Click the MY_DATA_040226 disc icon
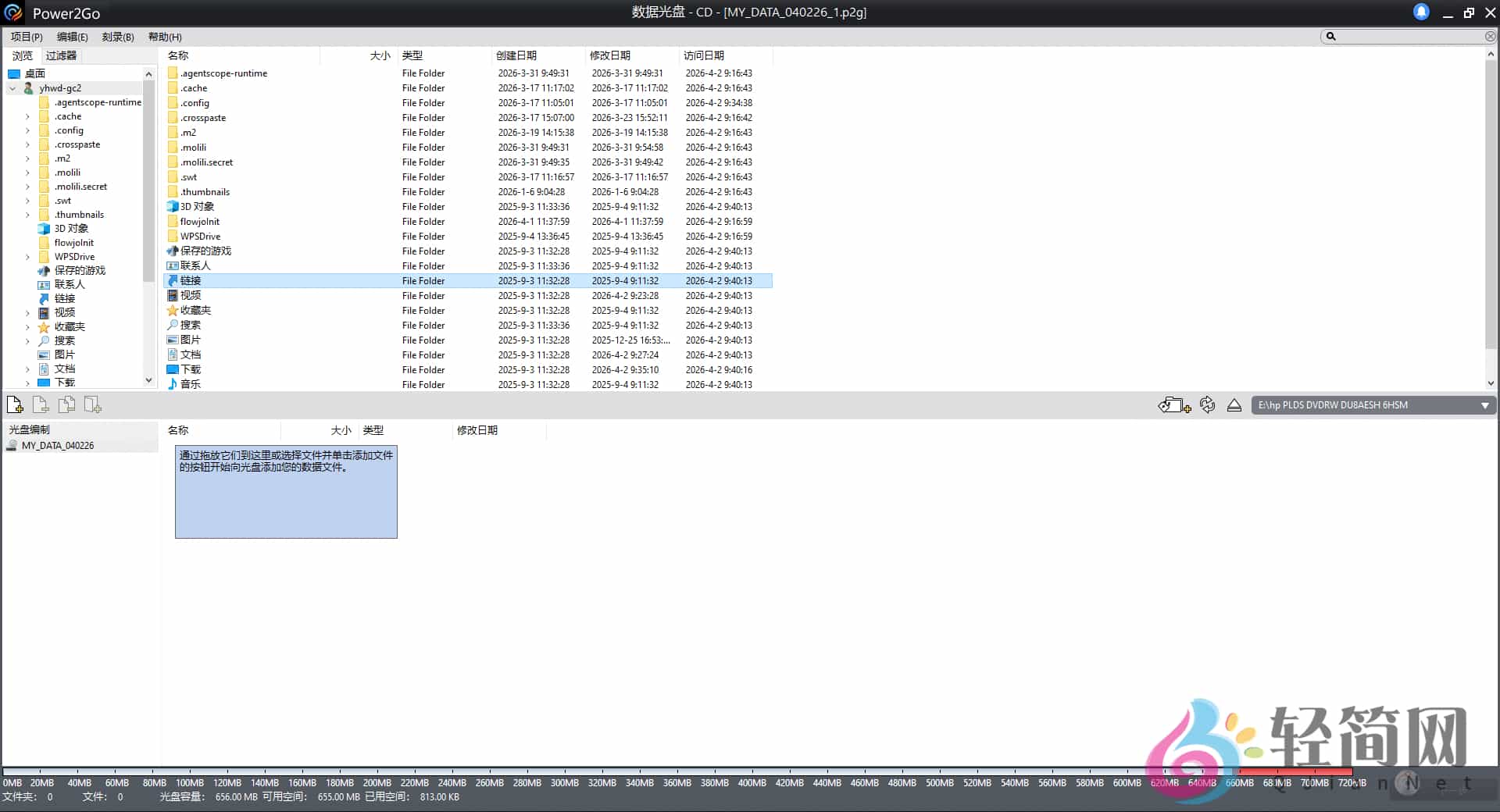This screenshot has height=812, width=1500. (x=12, y=445)
